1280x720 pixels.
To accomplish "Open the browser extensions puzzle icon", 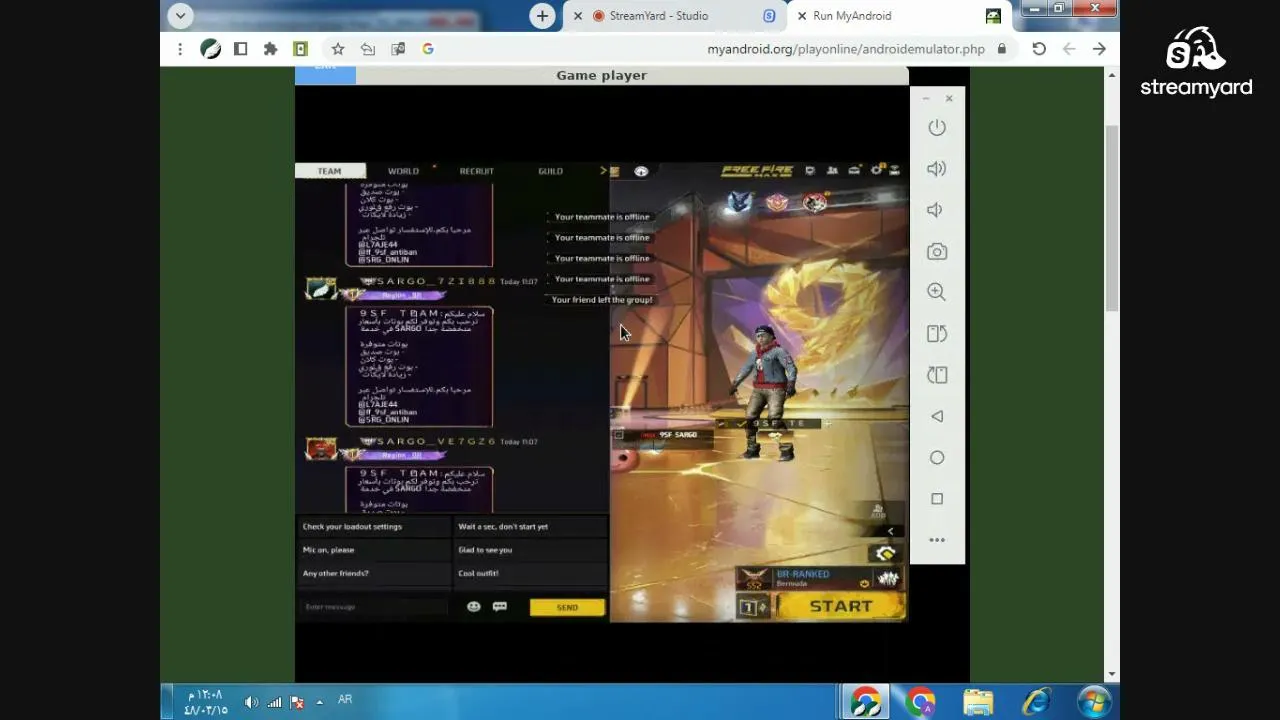I will click(x=270, y=49).
